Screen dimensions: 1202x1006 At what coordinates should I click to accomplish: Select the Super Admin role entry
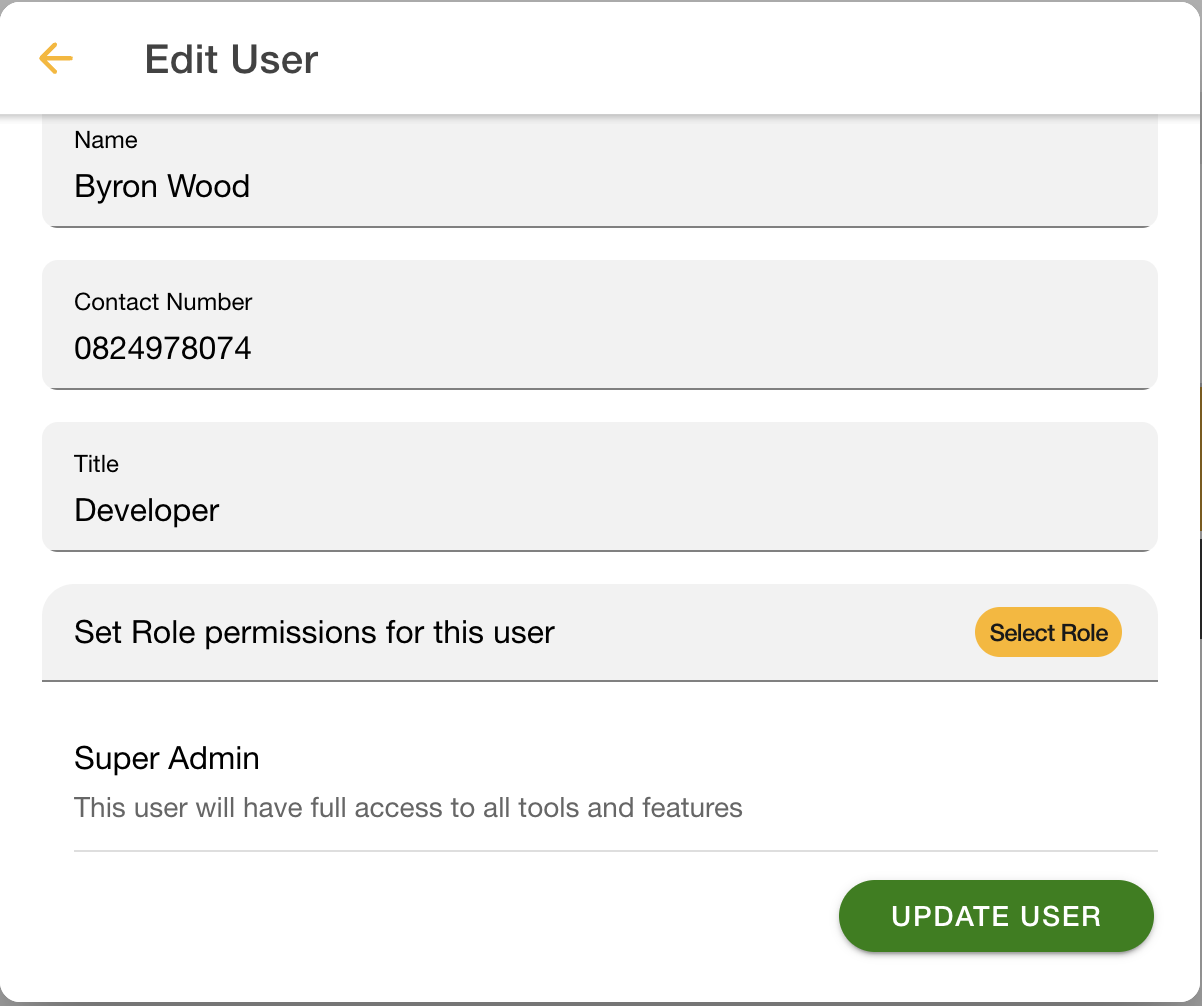167,759
